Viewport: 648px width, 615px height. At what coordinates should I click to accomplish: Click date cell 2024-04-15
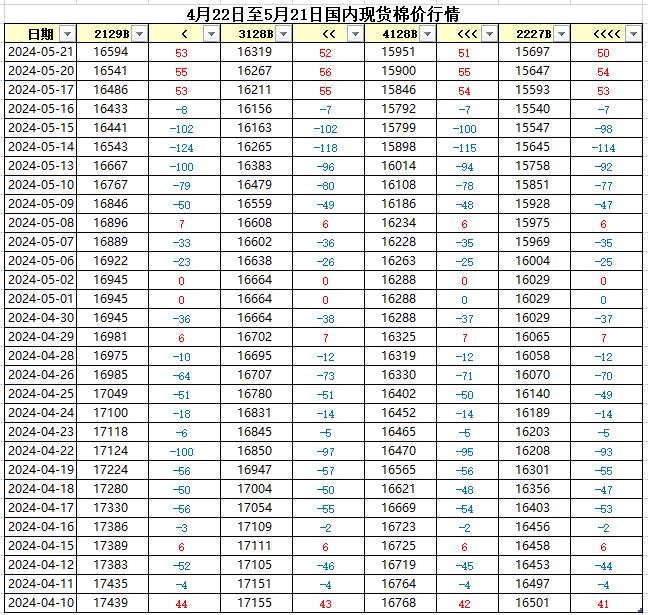[40, 546]
